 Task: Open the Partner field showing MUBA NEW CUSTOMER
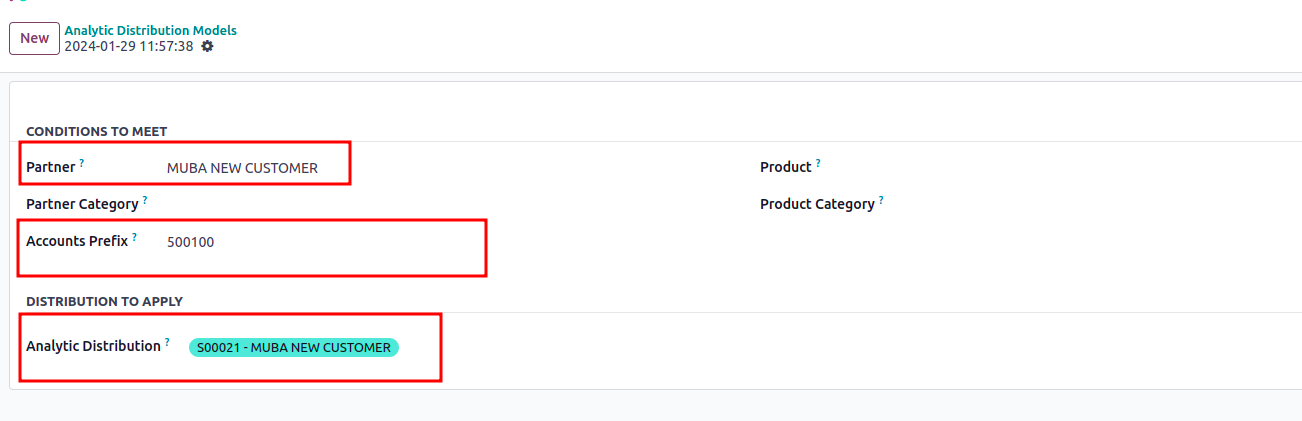pos(242,168)
